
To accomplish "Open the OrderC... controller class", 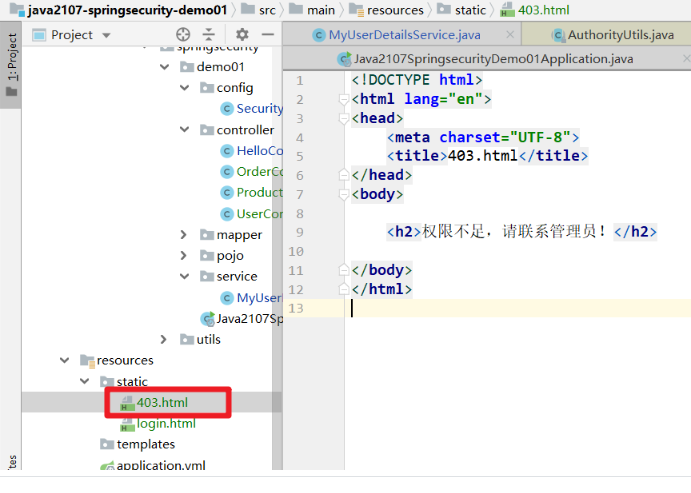I will point(259,171).
